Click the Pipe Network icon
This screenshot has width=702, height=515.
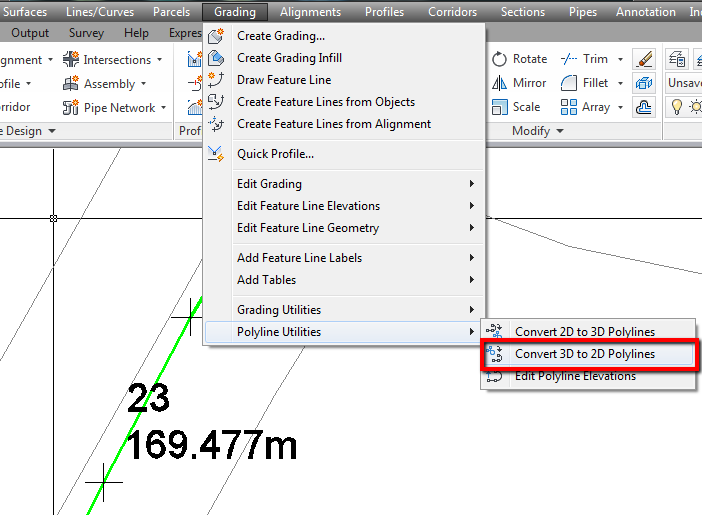71,107
